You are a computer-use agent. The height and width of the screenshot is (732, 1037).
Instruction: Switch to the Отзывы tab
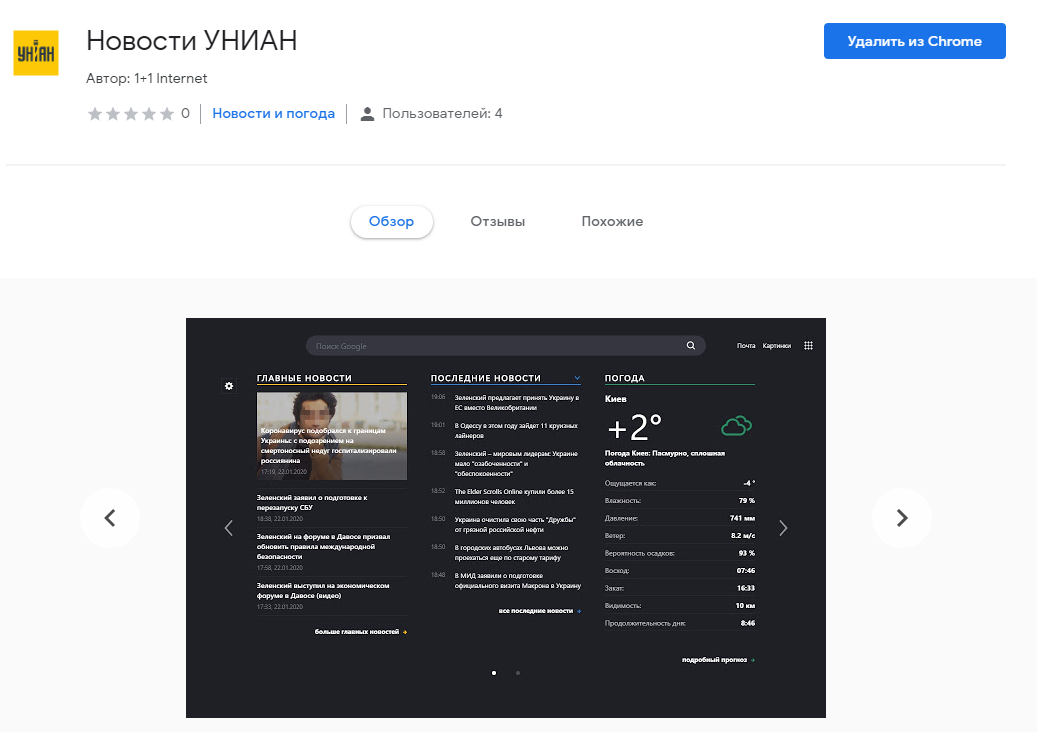click(497, 222)
